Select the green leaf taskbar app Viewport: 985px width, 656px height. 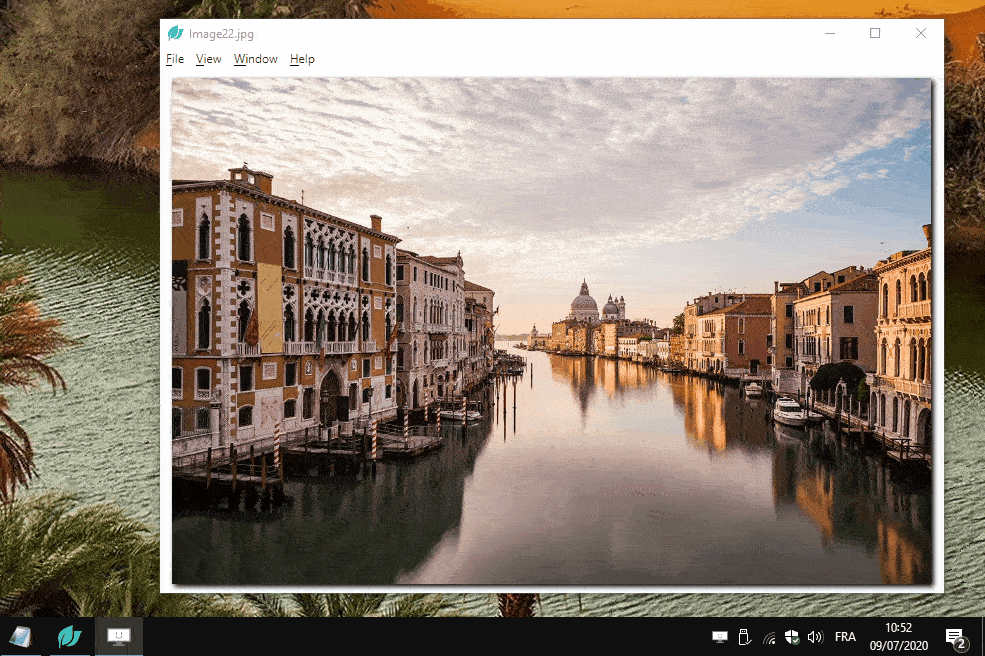click(69, 637)
